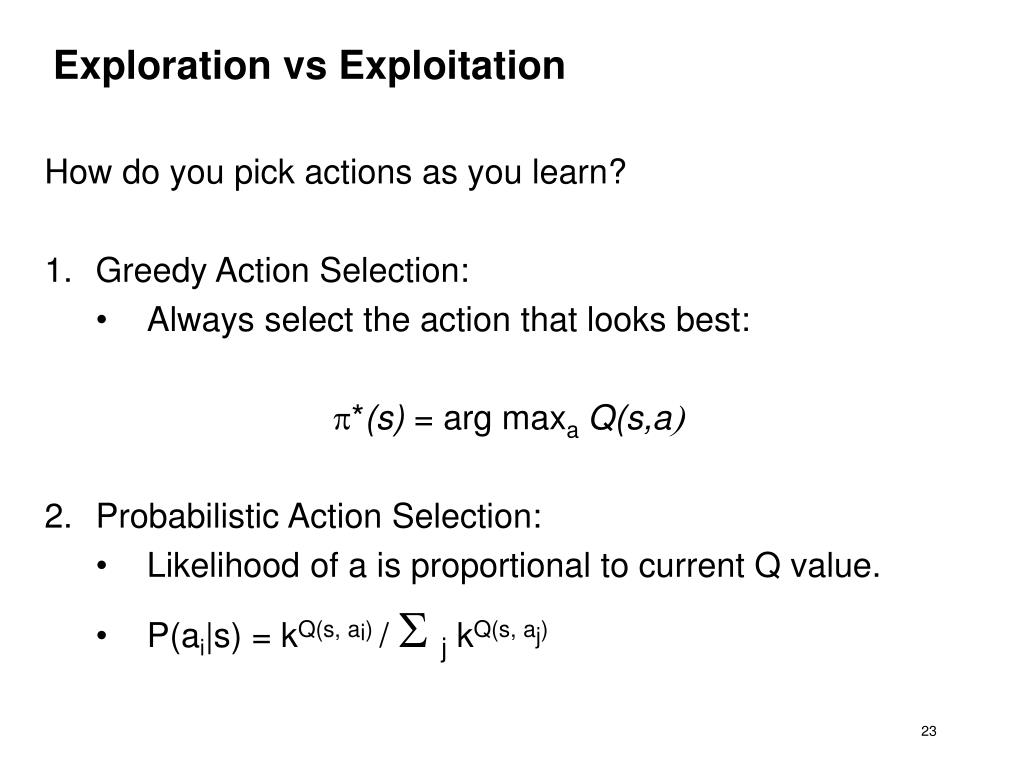
Task: Click Q(s,a) in the greedy formula
Action: click(637, 419)
